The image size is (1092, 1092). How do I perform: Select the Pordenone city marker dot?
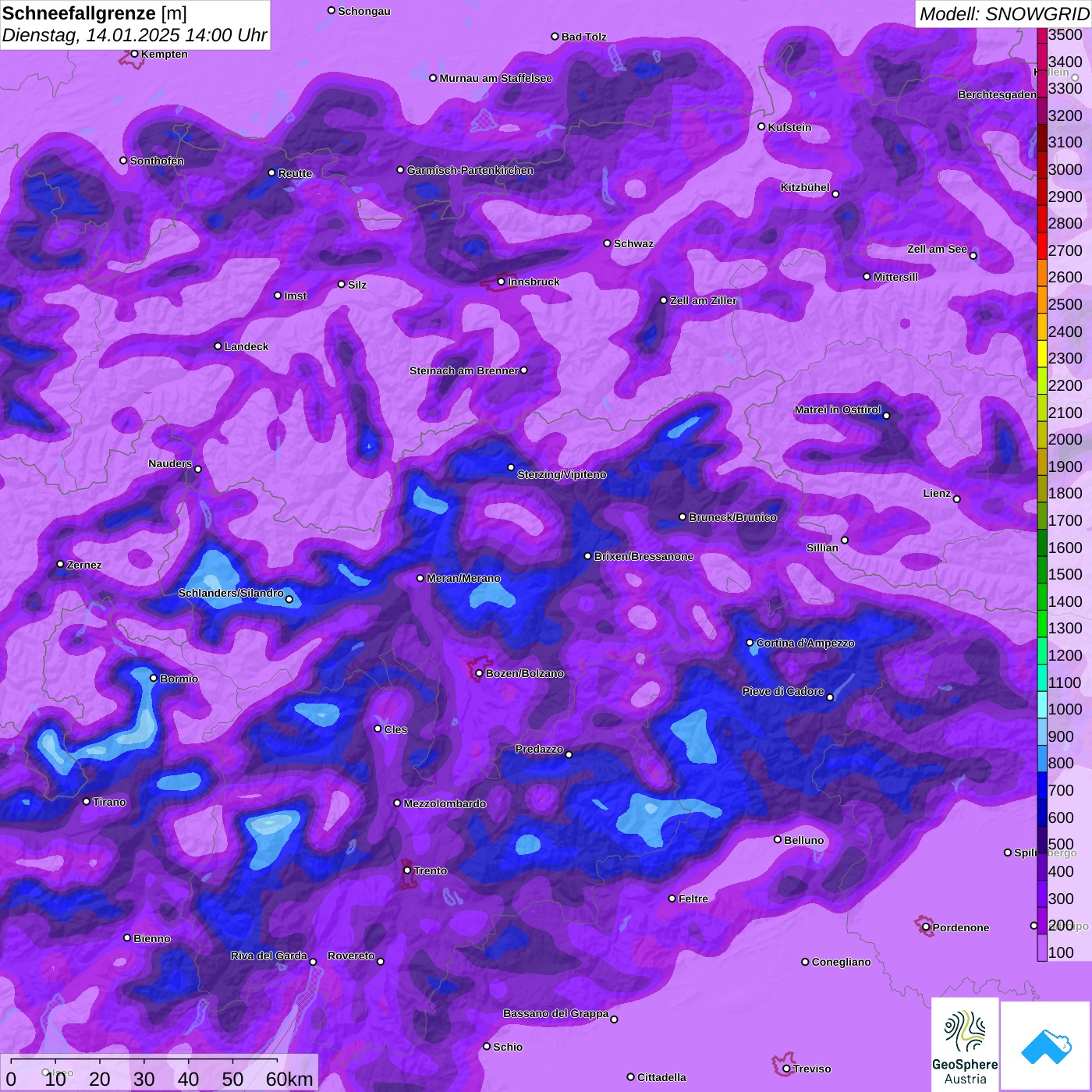927,927
